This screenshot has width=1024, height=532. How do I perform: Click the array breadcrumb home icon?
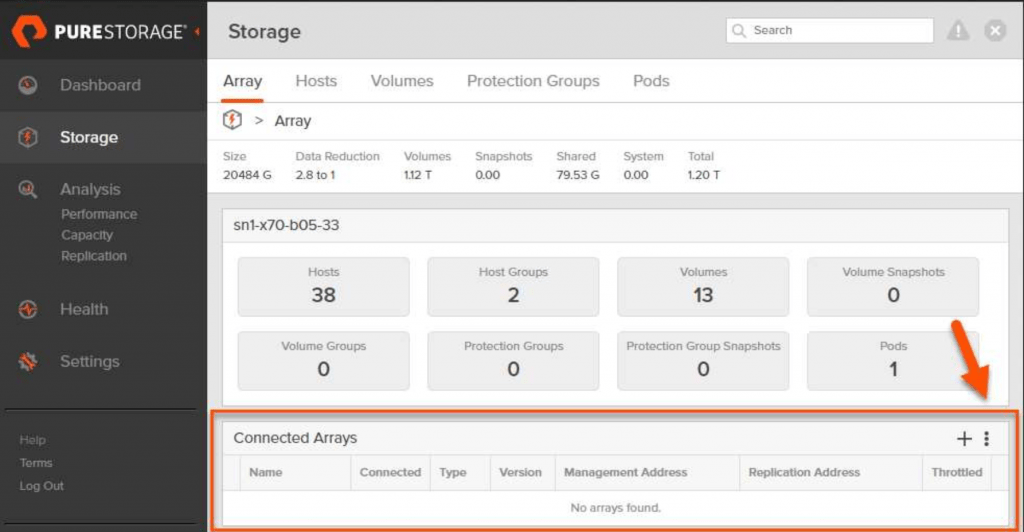tap(232, 120)
